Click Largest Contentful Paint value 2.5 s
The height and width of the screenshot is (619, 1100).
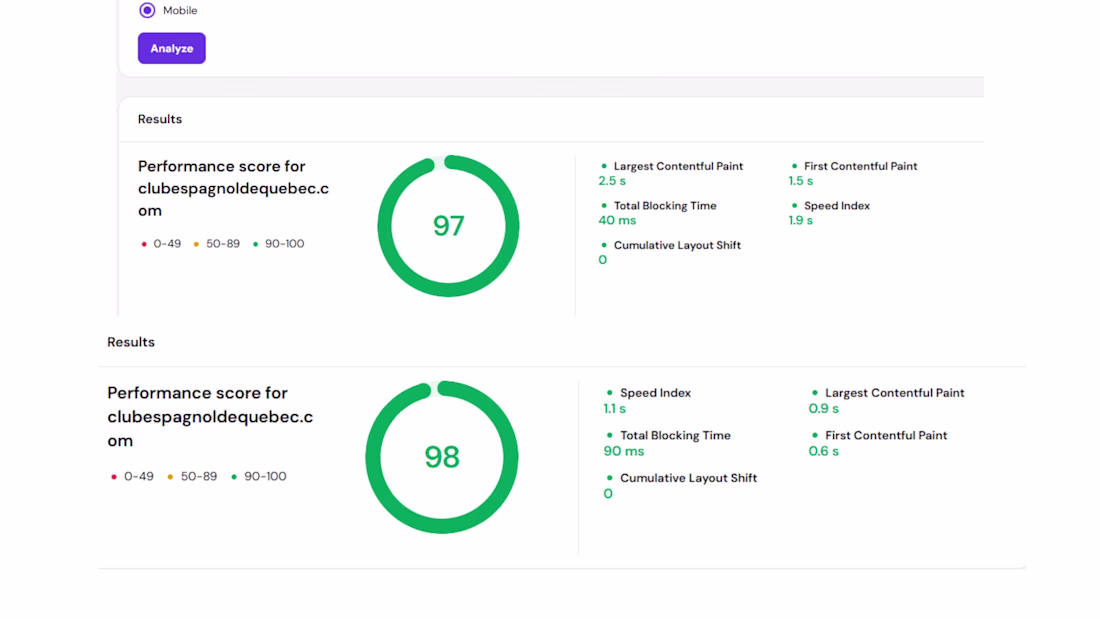[612, 181]
